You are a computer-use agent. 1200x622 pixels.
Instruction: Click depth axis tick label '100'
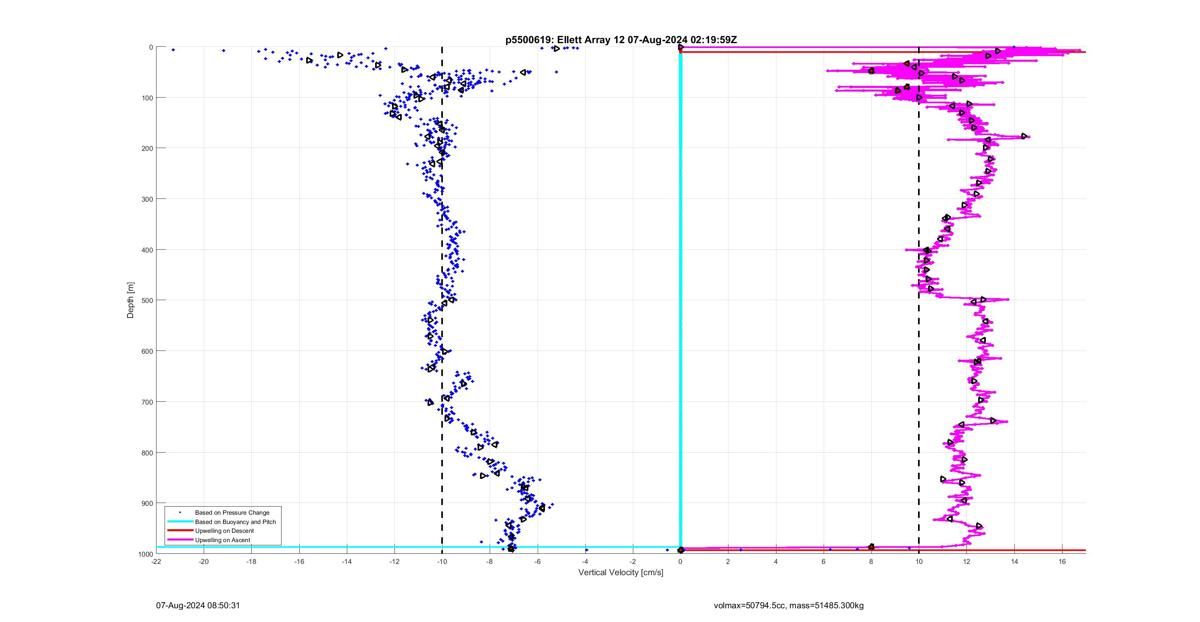coord(146,98)
